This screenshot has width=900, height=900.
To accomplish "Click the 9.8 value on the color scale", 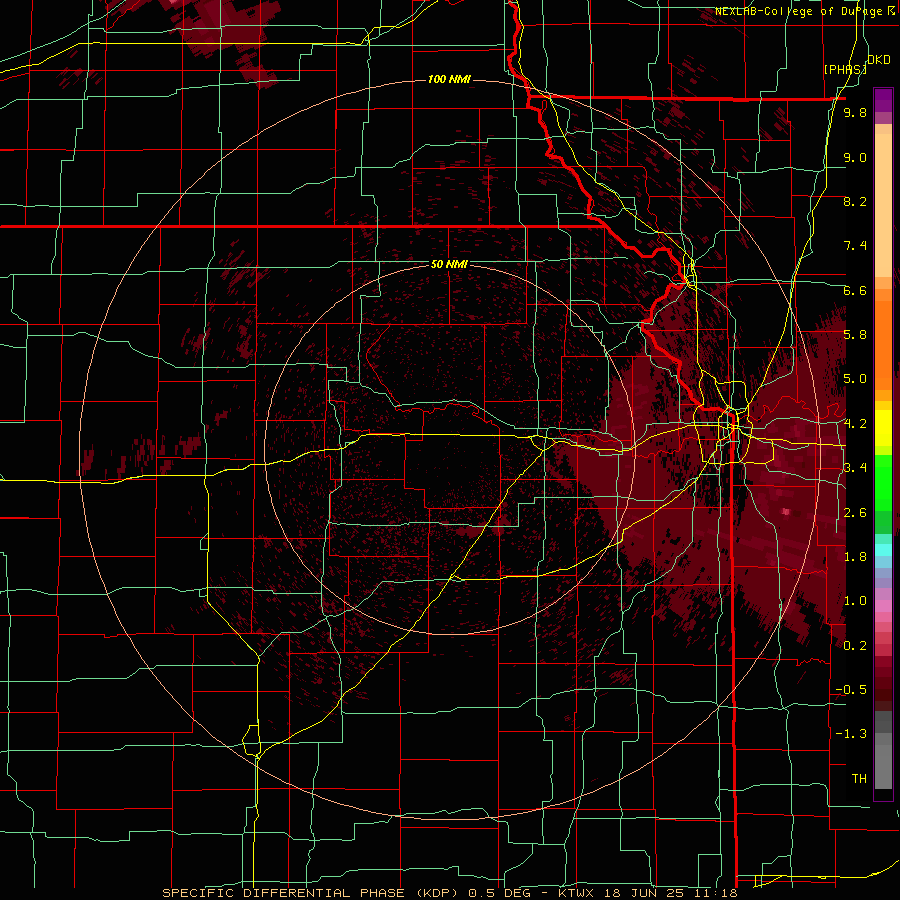I will (855, 113).
